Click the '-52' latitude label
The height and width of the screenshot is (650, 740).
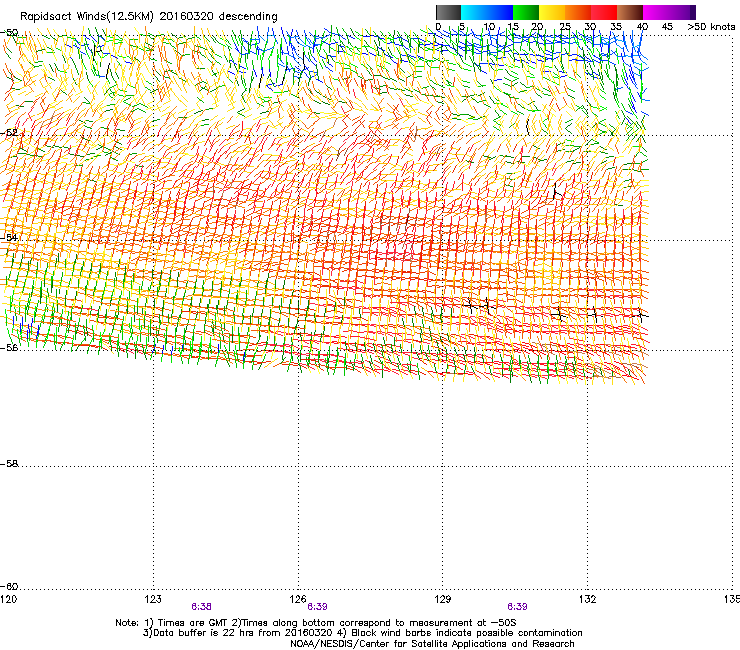[9, 133]
